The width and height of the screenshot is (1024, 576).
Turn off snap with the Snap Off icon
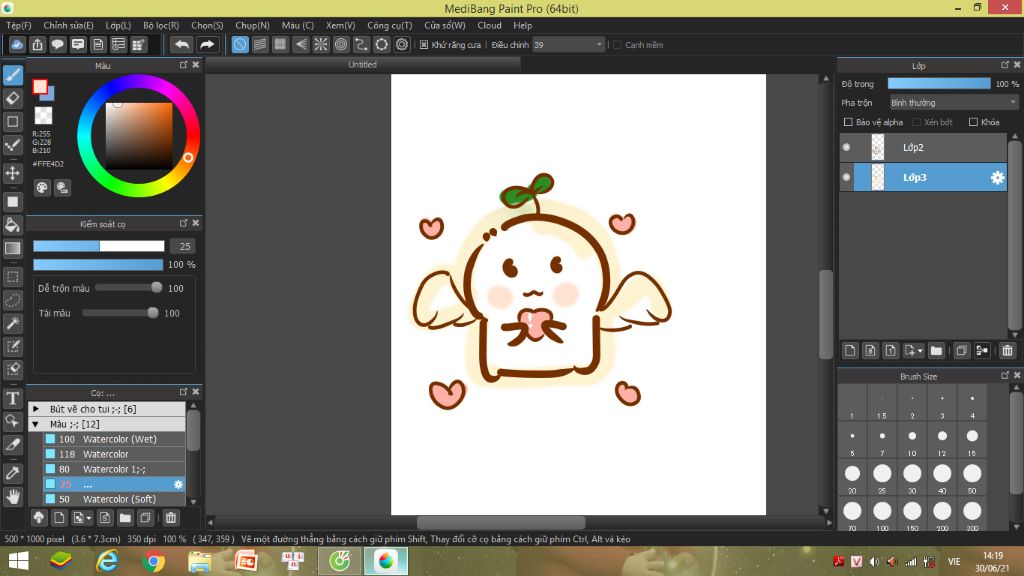coord(240,44)
